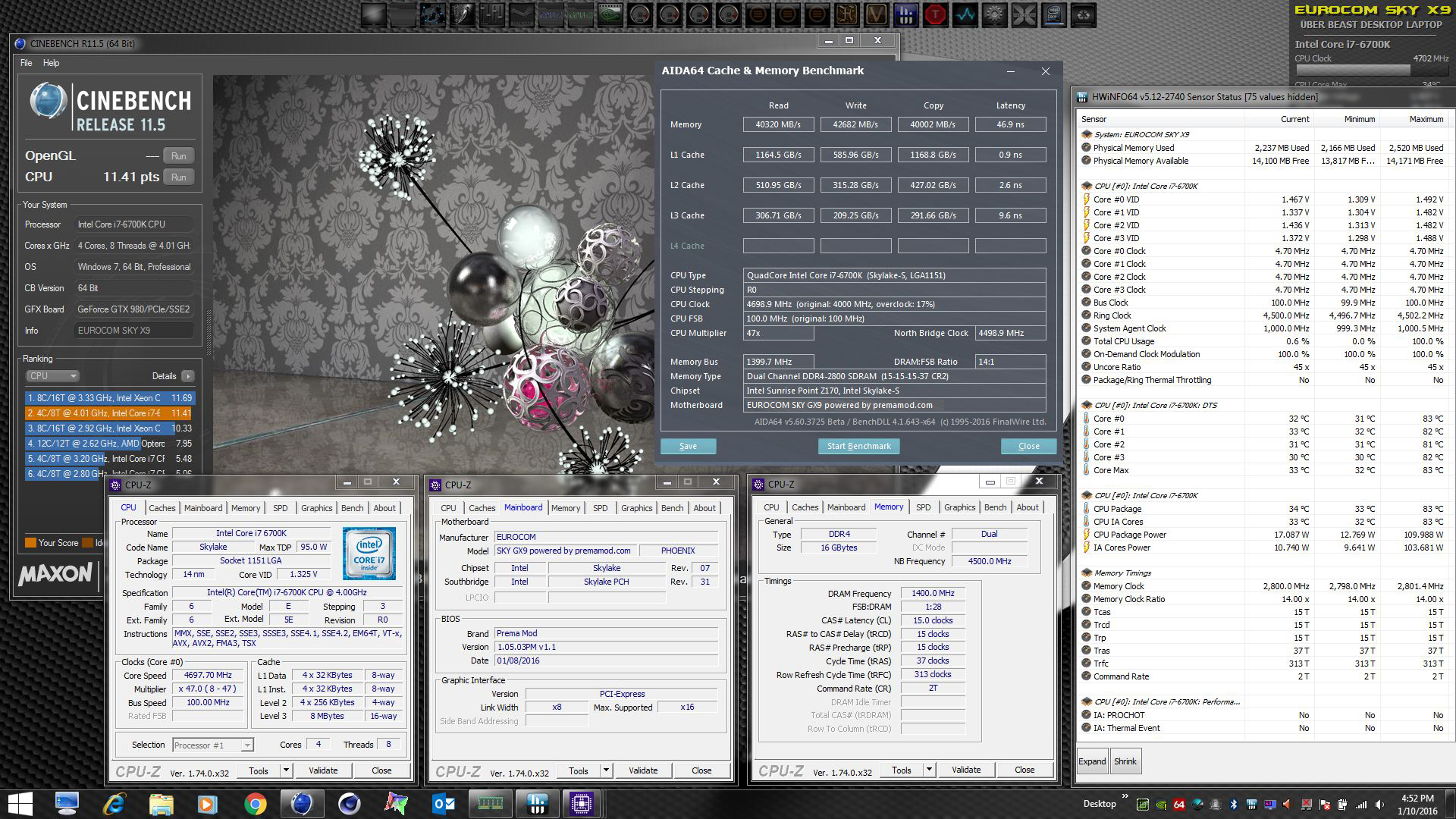Open the CPU ranking dropdown in Cinebench
1456x819 pixels.
point(52,376)
